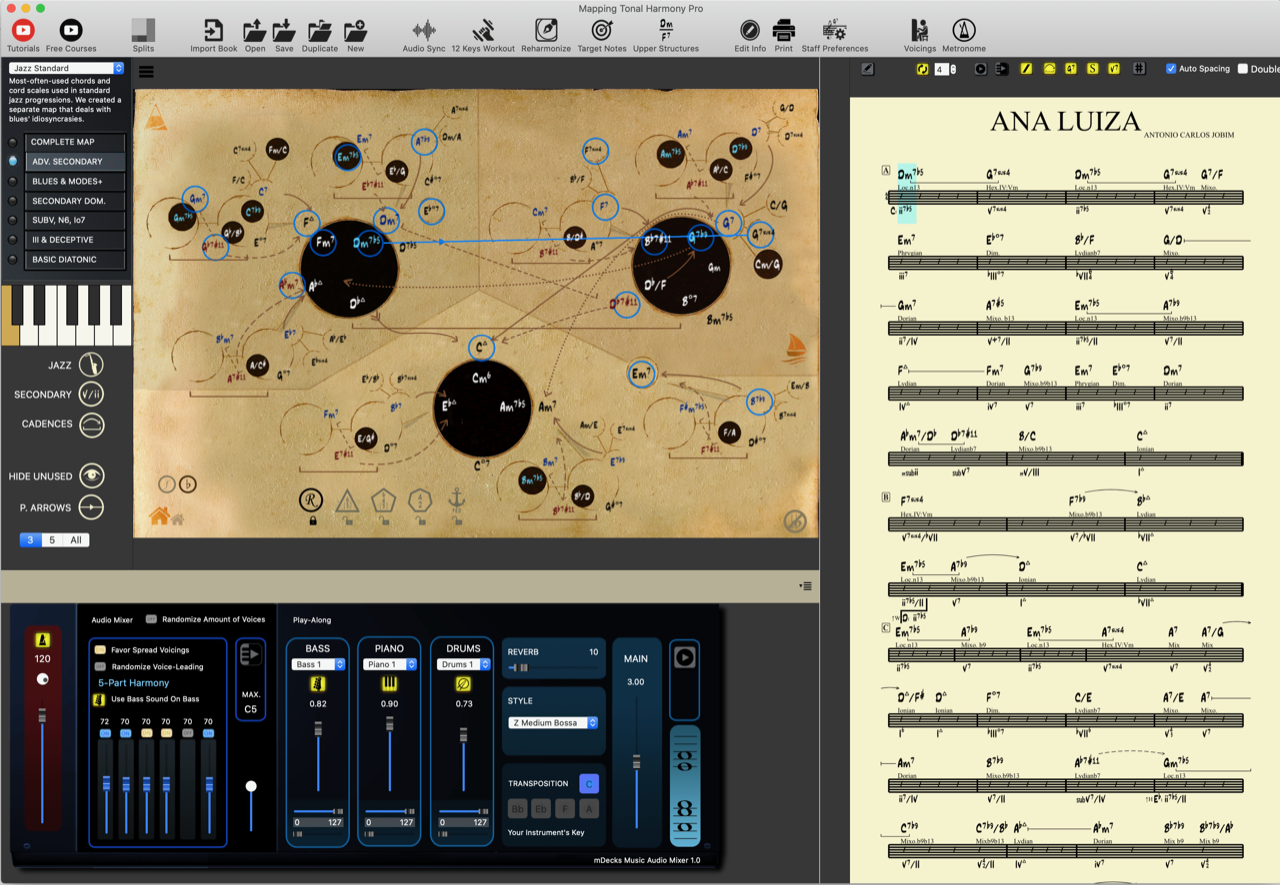Select the COMPLETE MAP entry
1280x885 pixels.
pyautogui.click(x=74, y=142)
